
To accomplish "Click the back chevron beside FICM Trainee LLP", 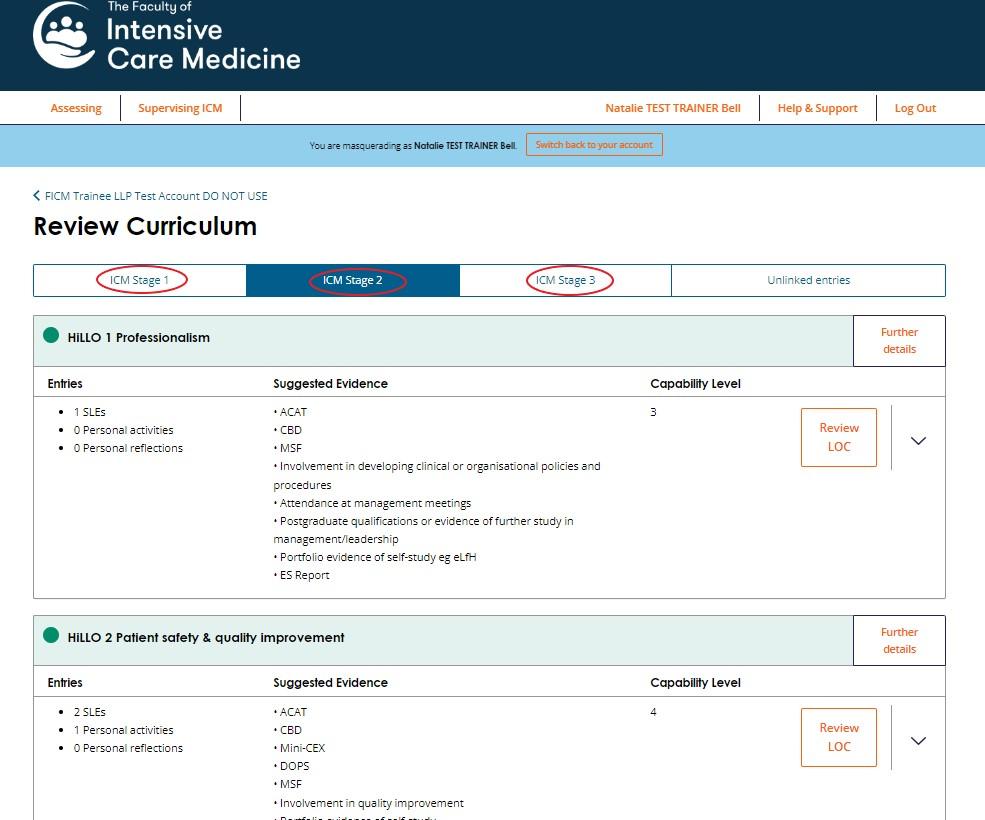I will pos(37,196).
